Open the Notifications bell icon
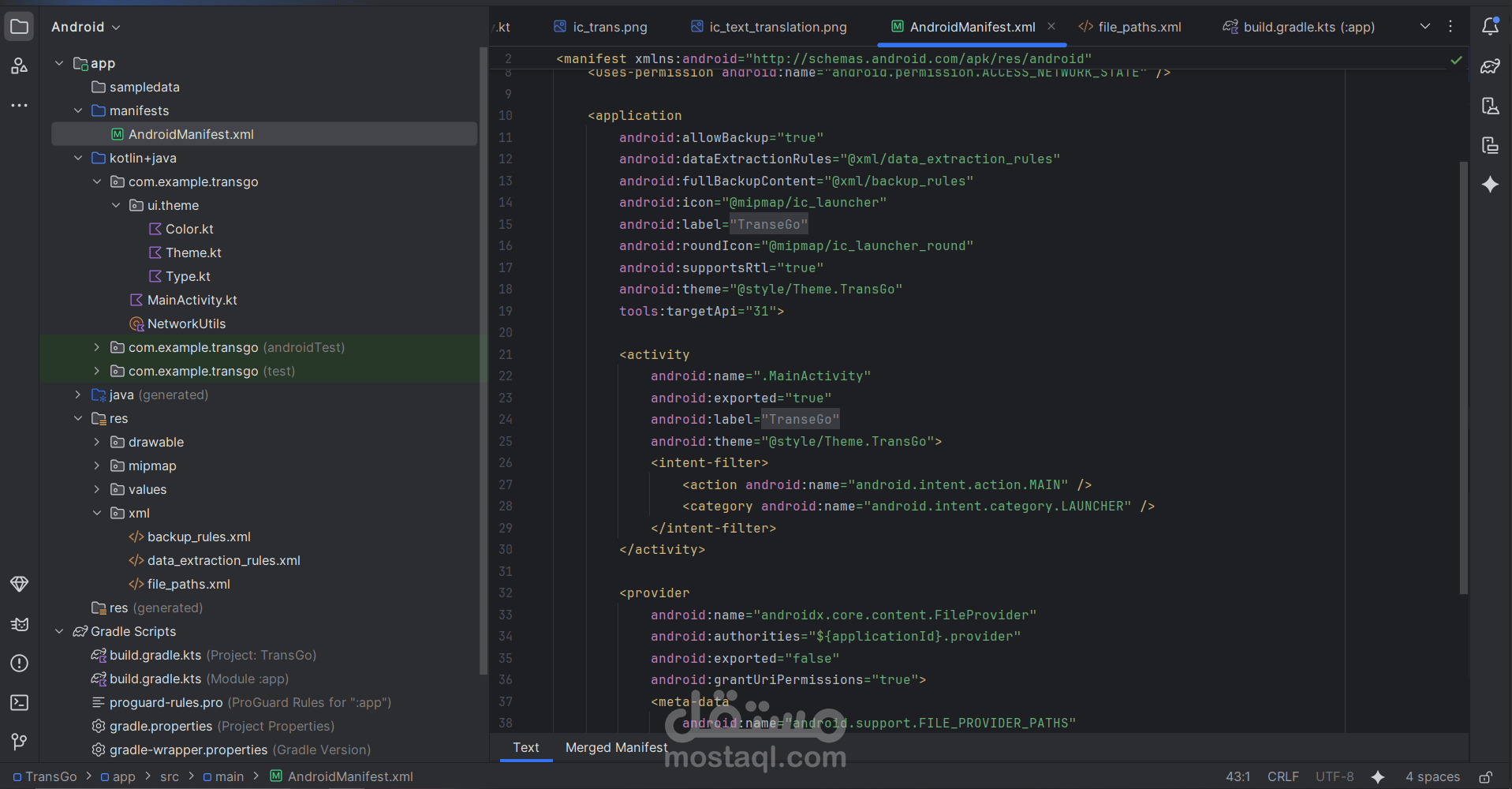This screenshot has width=1512, height=789. click(x=1490, y=27)
